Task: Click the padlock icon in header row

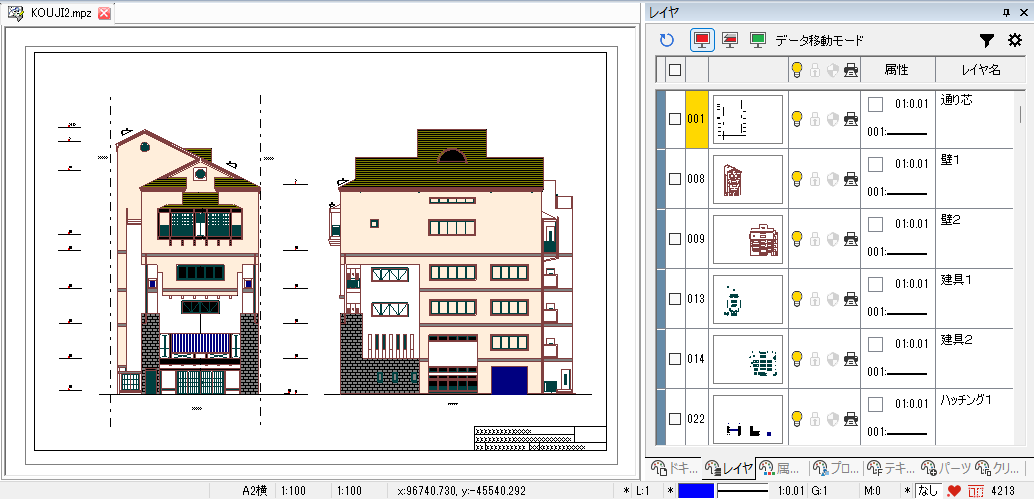Action: (815, 69)
